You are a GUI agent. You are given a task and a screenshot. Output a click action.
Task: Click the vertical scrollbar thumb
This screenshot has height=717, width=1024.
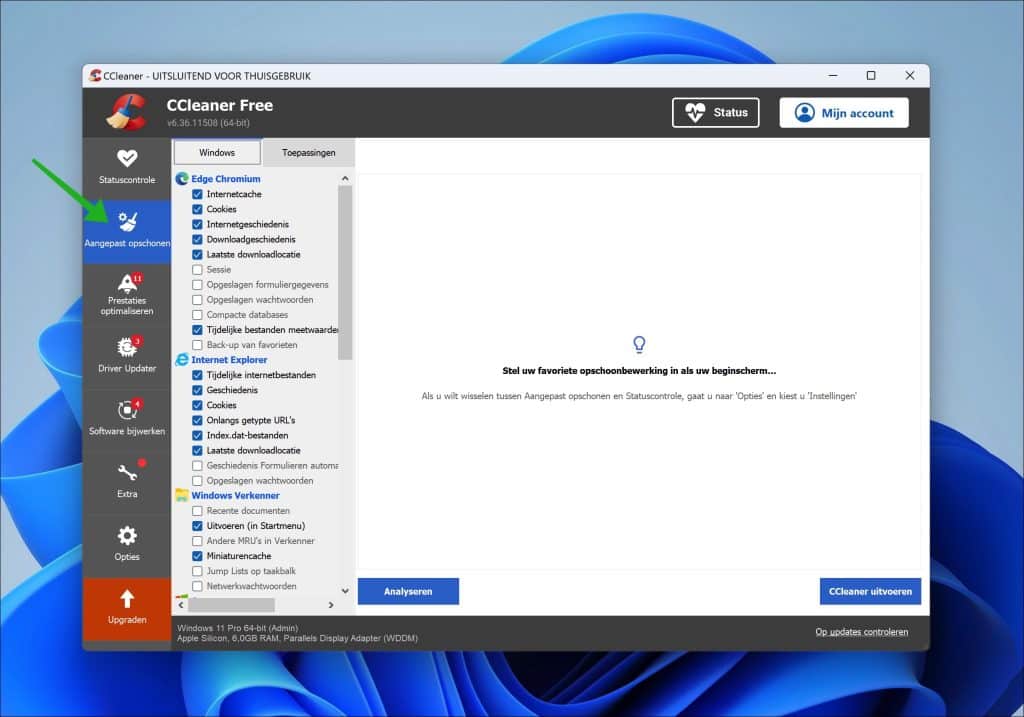[x=345, y=273]
